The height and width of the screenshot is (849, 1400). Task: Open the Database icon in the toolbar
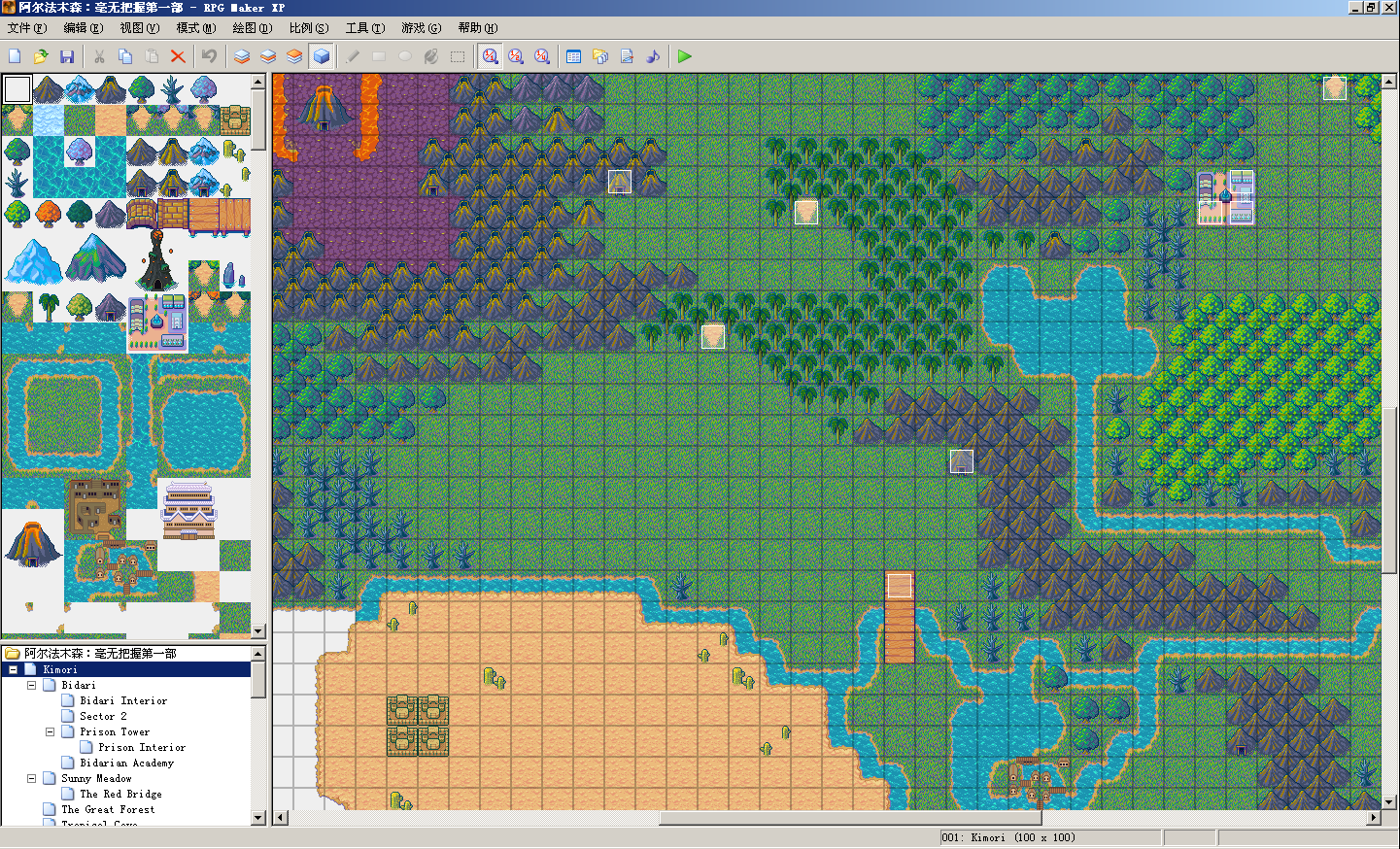tap(574, 56)
